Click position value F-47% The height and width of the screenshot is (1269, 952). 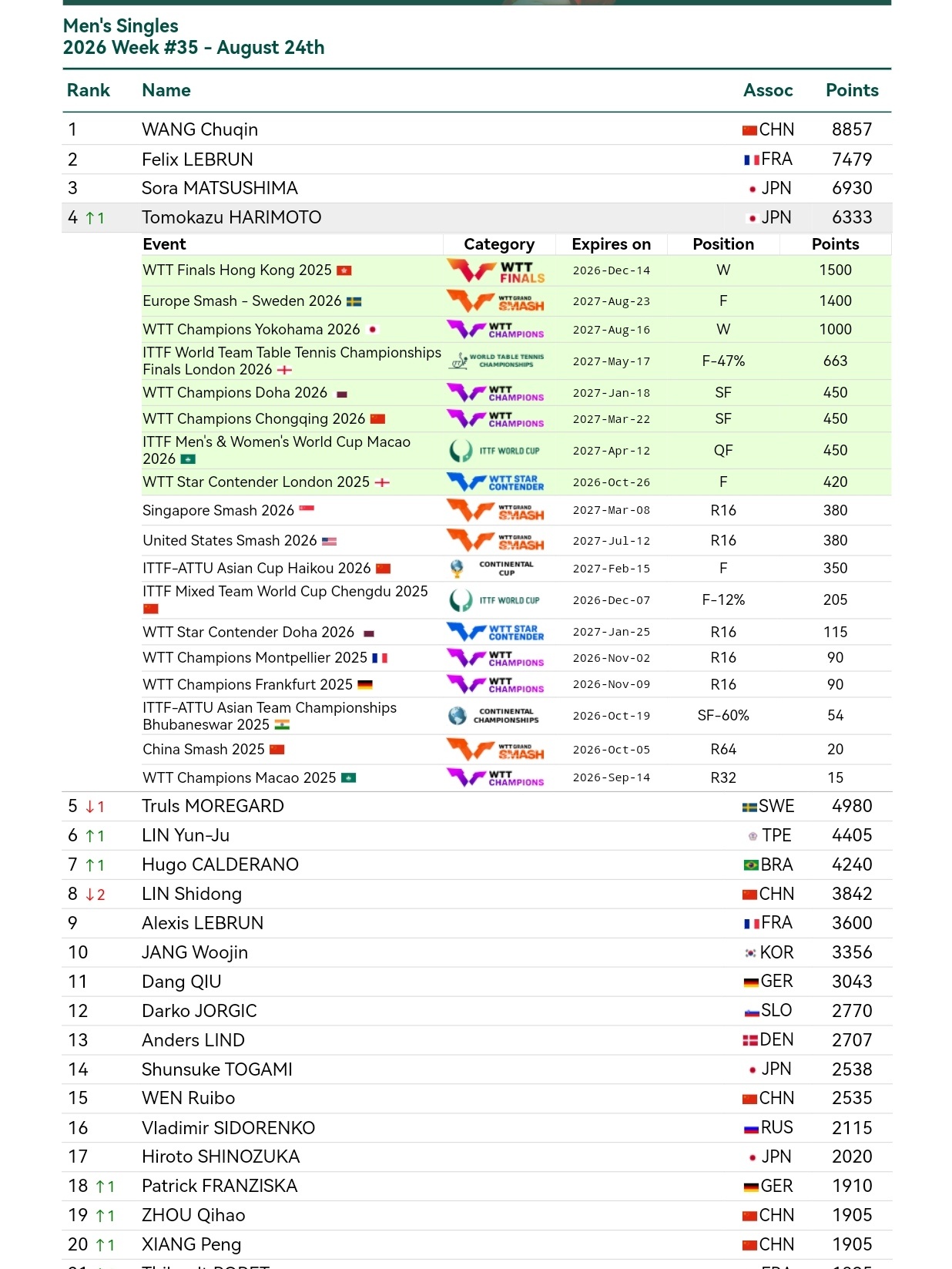click(x=723, y=361)
